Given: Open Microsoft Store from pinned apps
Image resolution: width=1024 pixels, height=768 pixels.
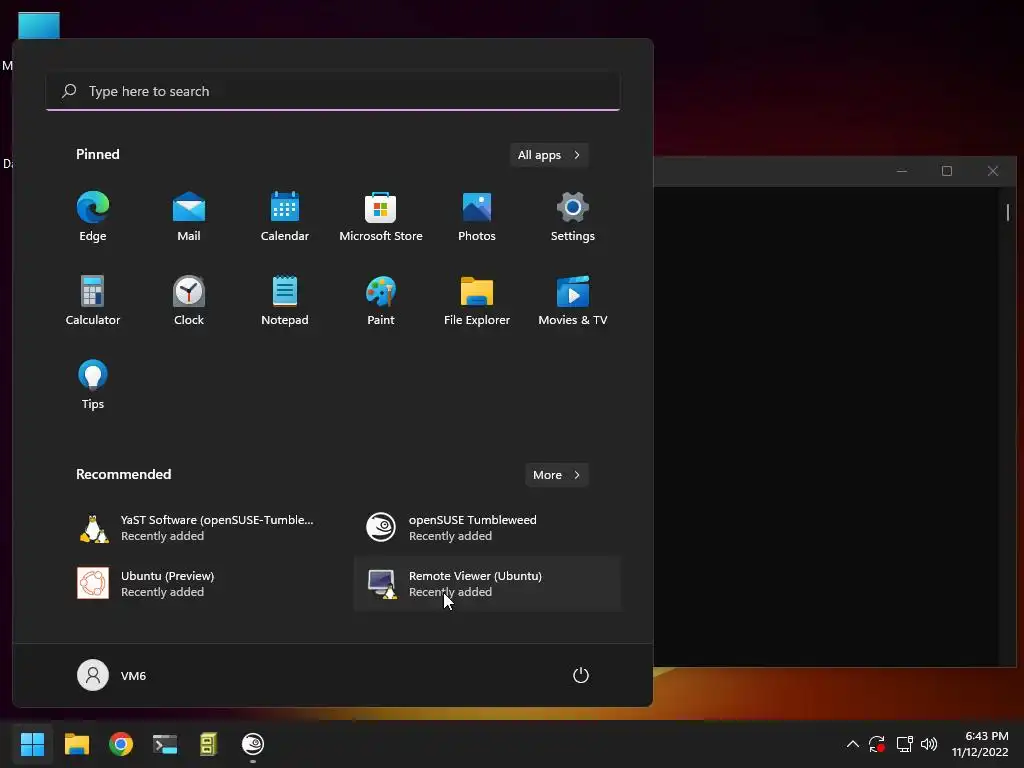Looking at the screenshot, I should point(381,217).
